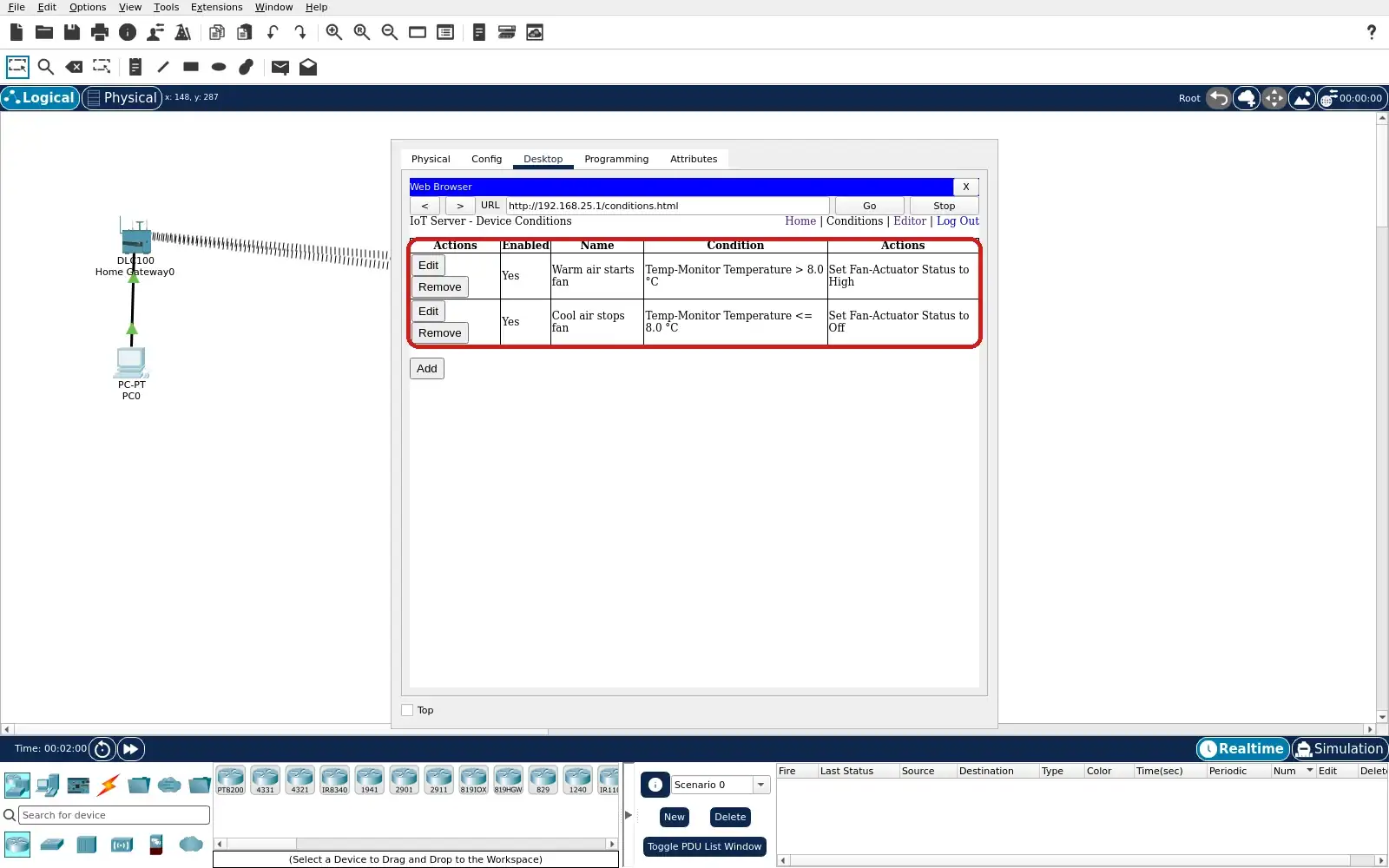Open the Options menu
Screen dimensions: 1389x868
point(88,7)
